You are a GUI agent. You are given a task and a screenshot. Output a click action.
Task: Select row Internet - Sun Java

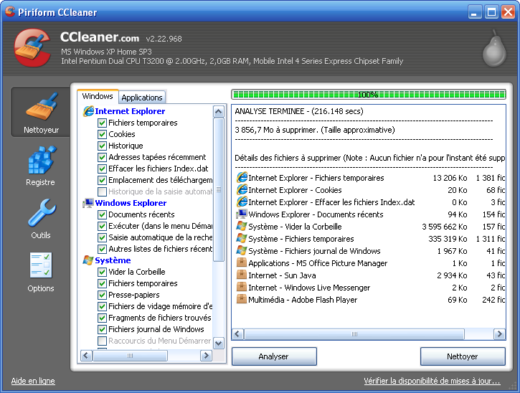coord(369,275)
